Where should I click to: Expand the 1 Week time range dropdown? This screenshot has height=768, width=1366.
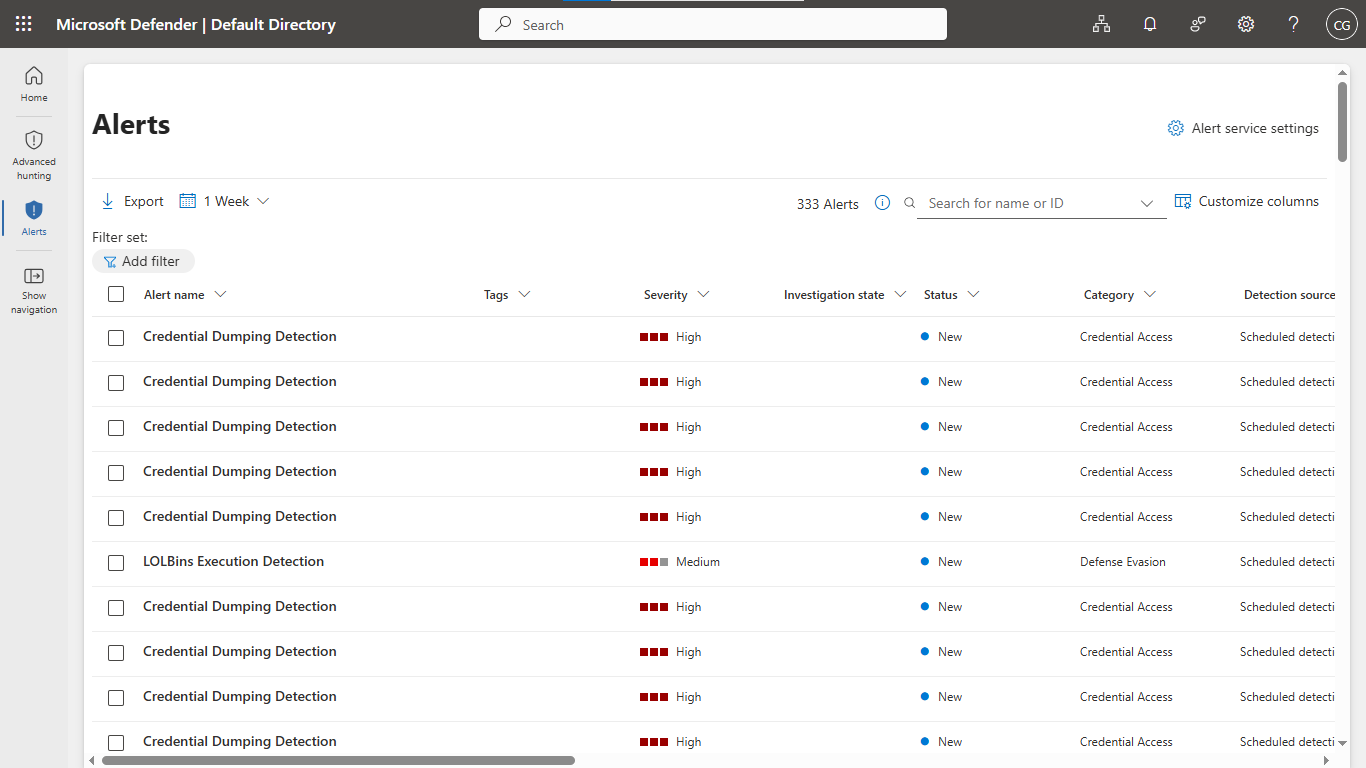(x=263, y=201)
